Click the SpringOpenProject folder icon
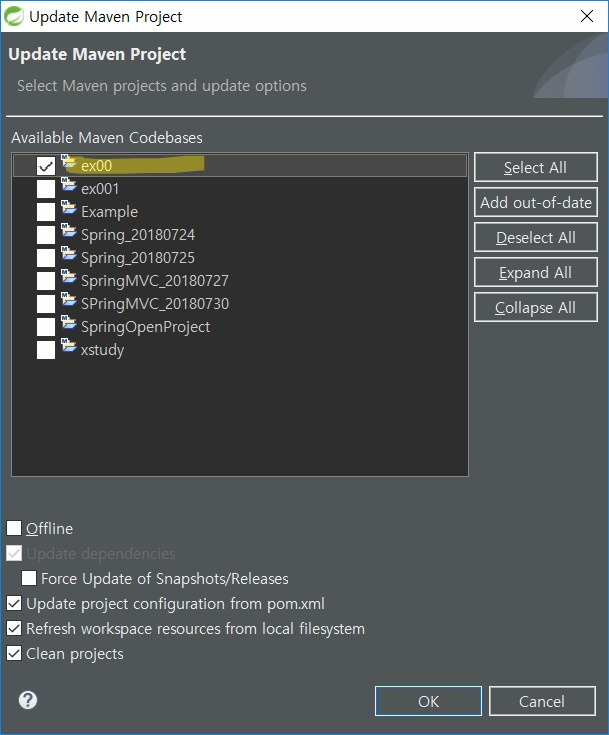Image resolution: width=609 pixels, height=735 pixels. tap(68, 322)
